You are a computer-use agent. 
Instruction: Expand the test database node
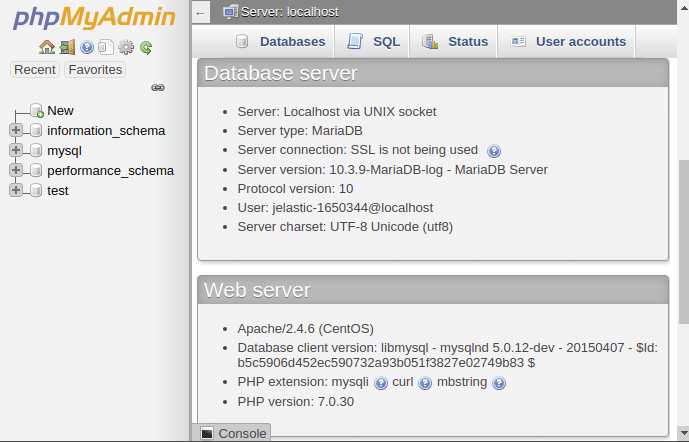[16, 190]
